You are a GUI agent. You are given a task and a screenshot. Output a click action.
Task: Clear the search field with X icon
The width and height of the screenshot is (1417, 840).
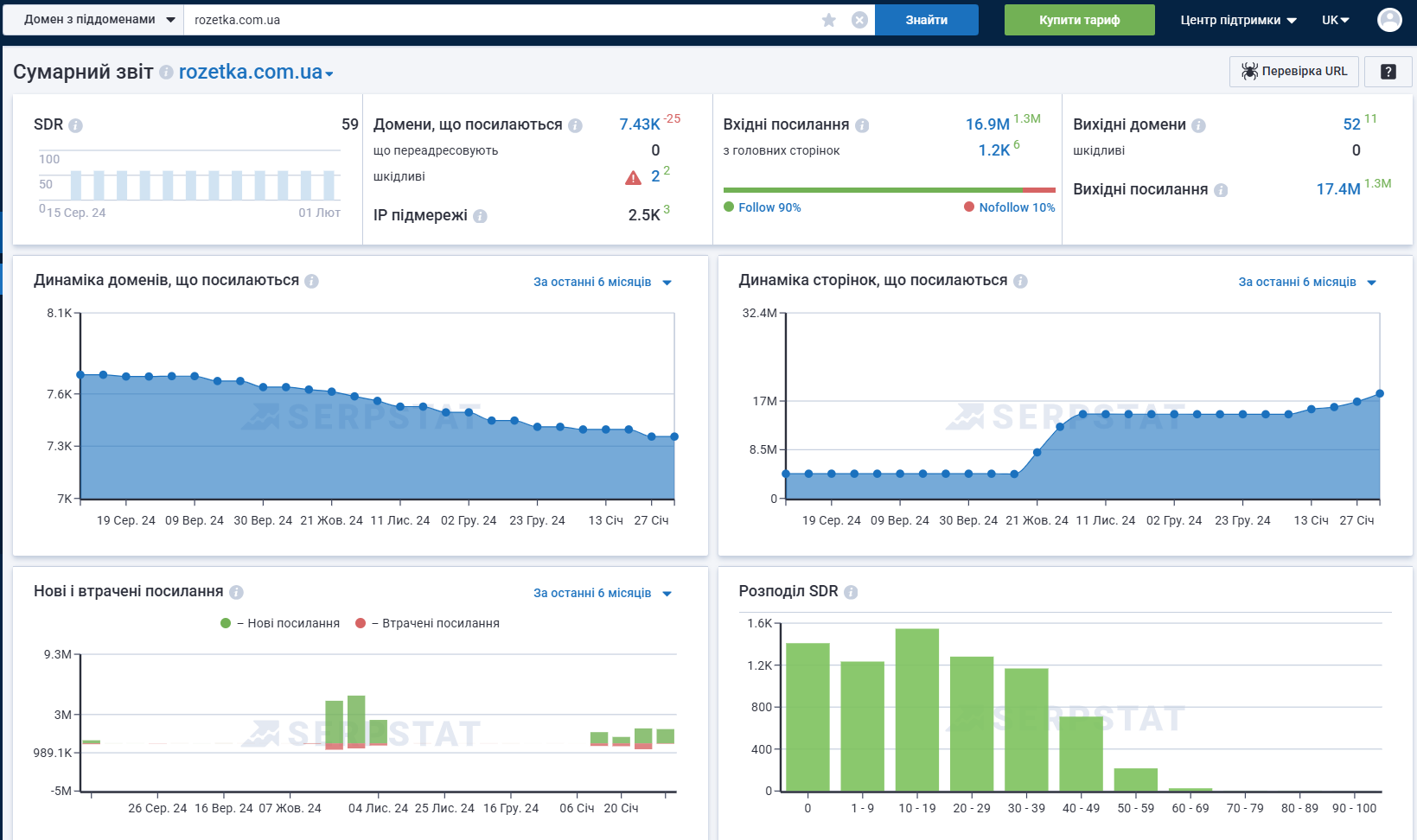coord(859,20)
